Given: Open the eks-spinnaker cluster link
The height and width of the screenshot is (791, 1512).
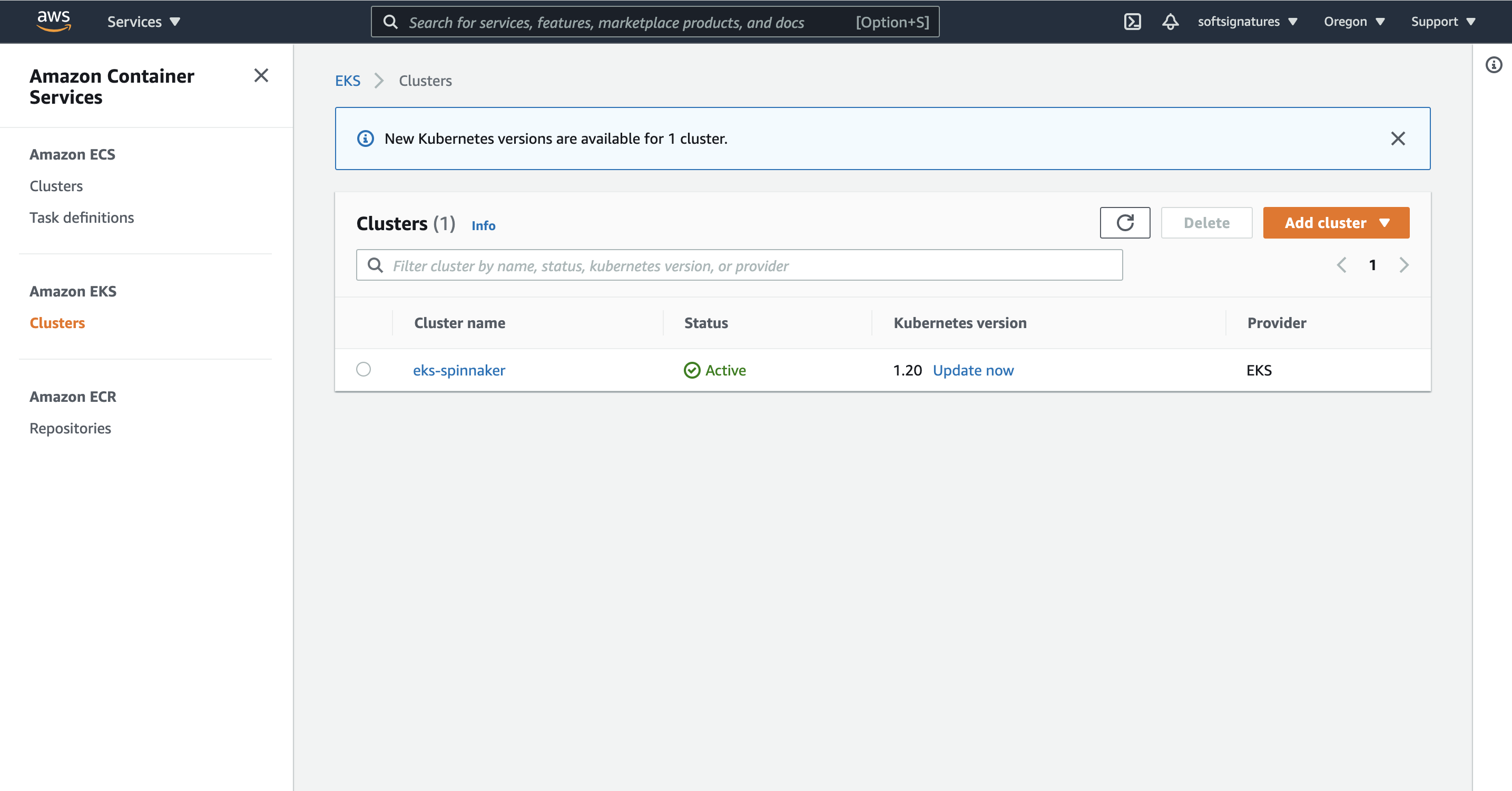Looking at the screenshot, I should 458,370.
